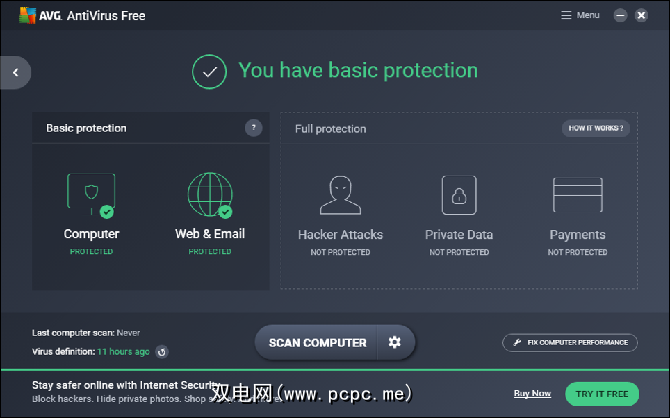Click the Web & Email Protected label
Screen dimensions: 670x418
point(209,252)
